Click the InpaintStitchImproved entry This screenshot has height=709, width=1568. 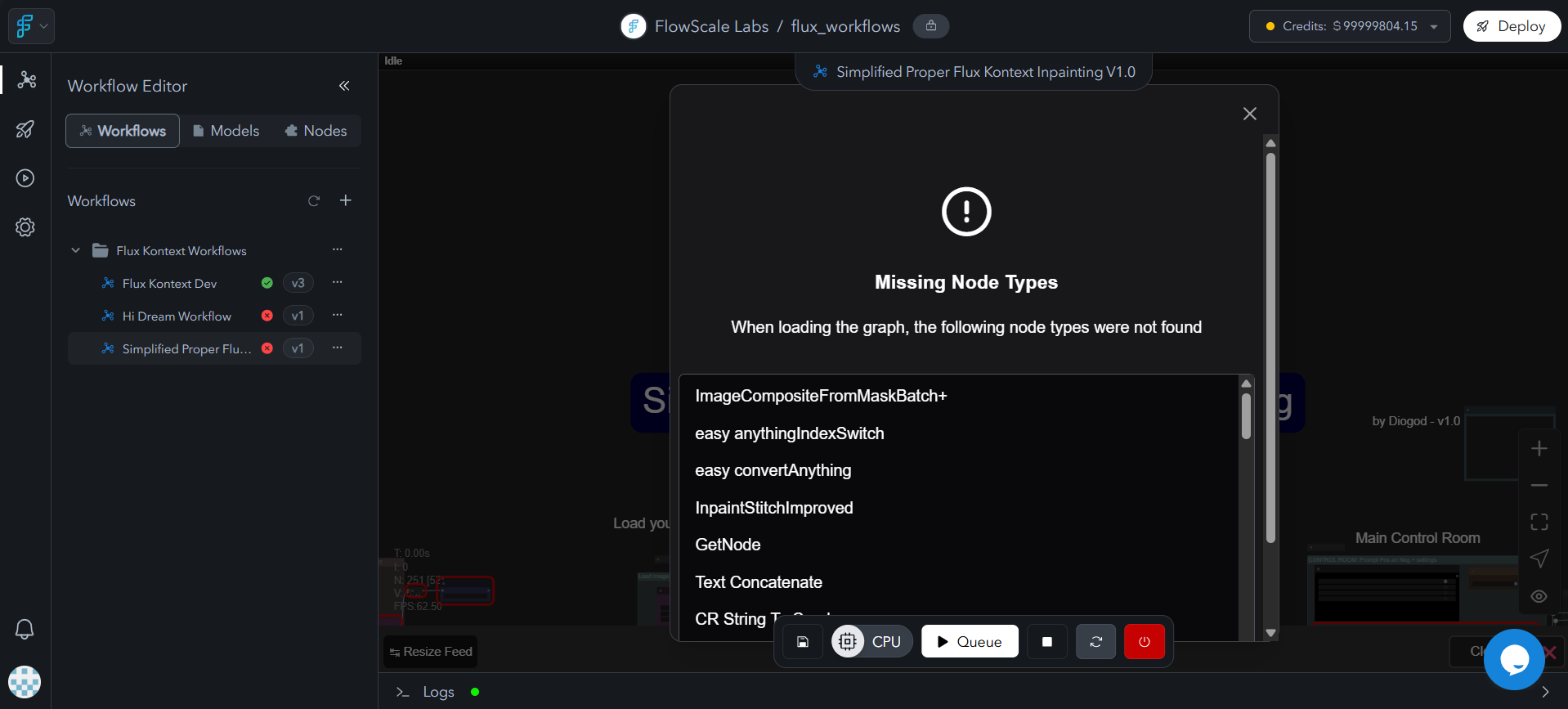pyautogui.click(x=774, y=508)
